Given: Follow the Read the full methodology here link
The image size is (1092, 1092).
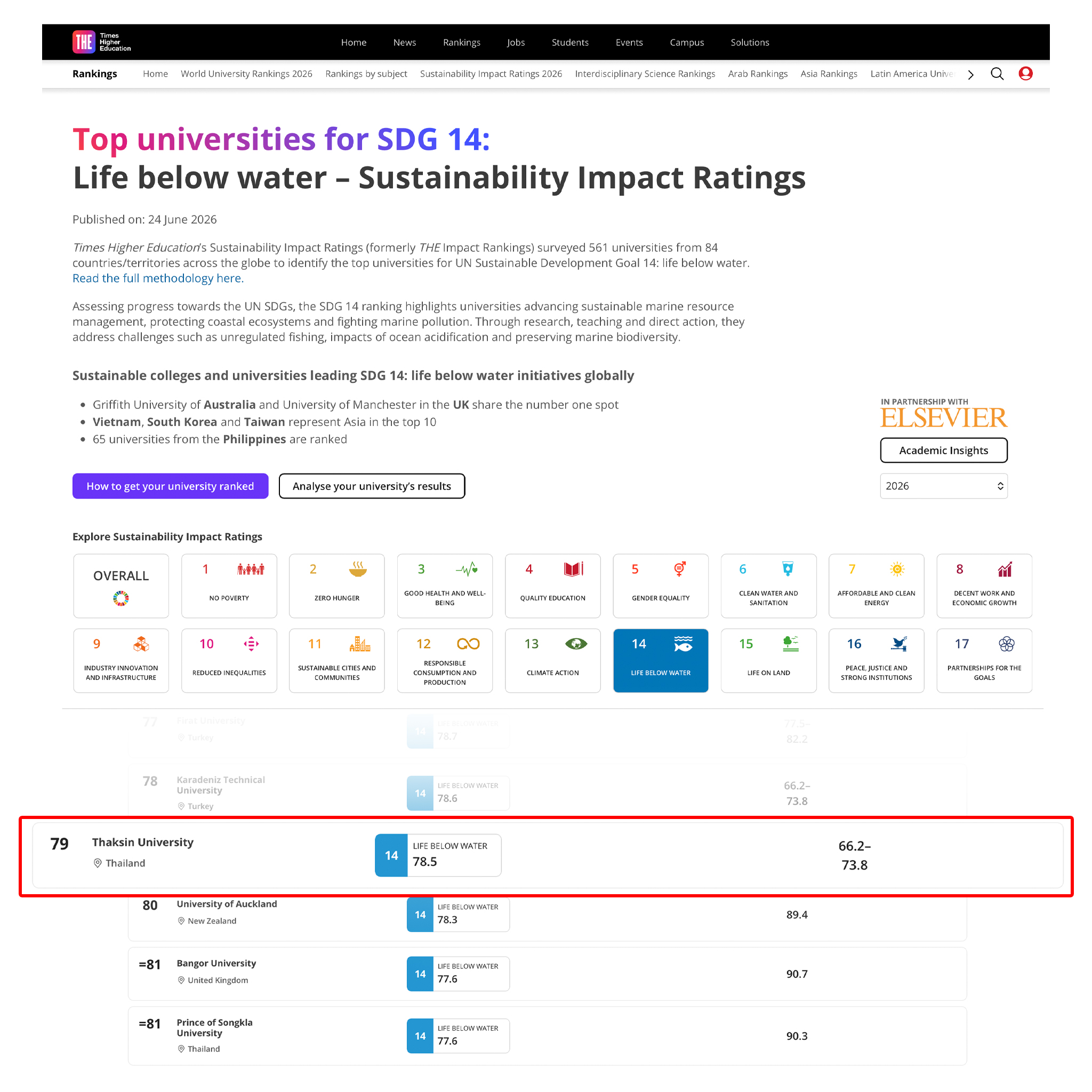Looking at the screenshot, I should click(158, 278).
